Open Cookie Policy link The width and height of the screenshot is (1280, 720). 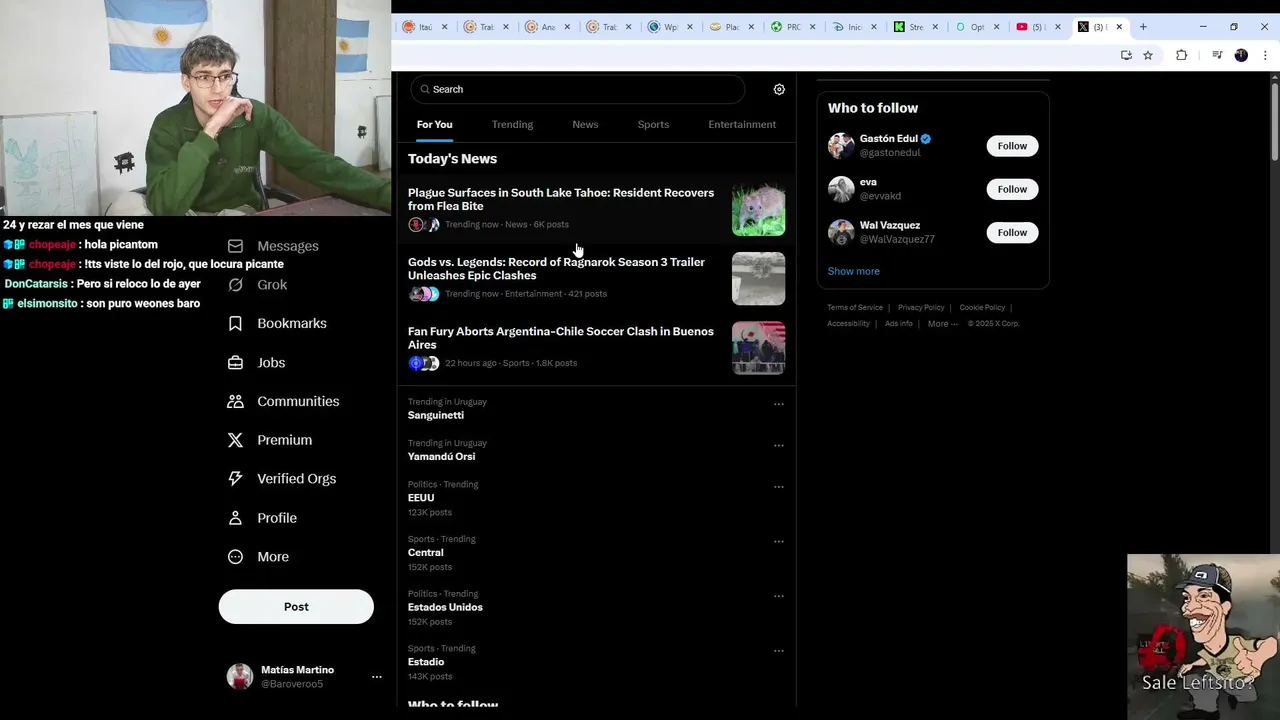pos(982,307)
